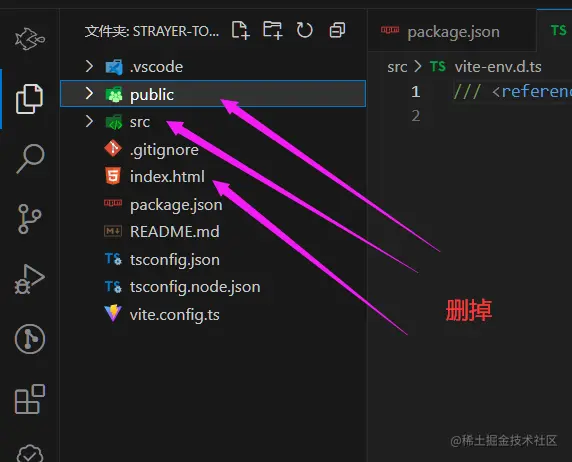Open vite.config.ts in the file tree
Screen dimensions: 572x462
point(213,314)
